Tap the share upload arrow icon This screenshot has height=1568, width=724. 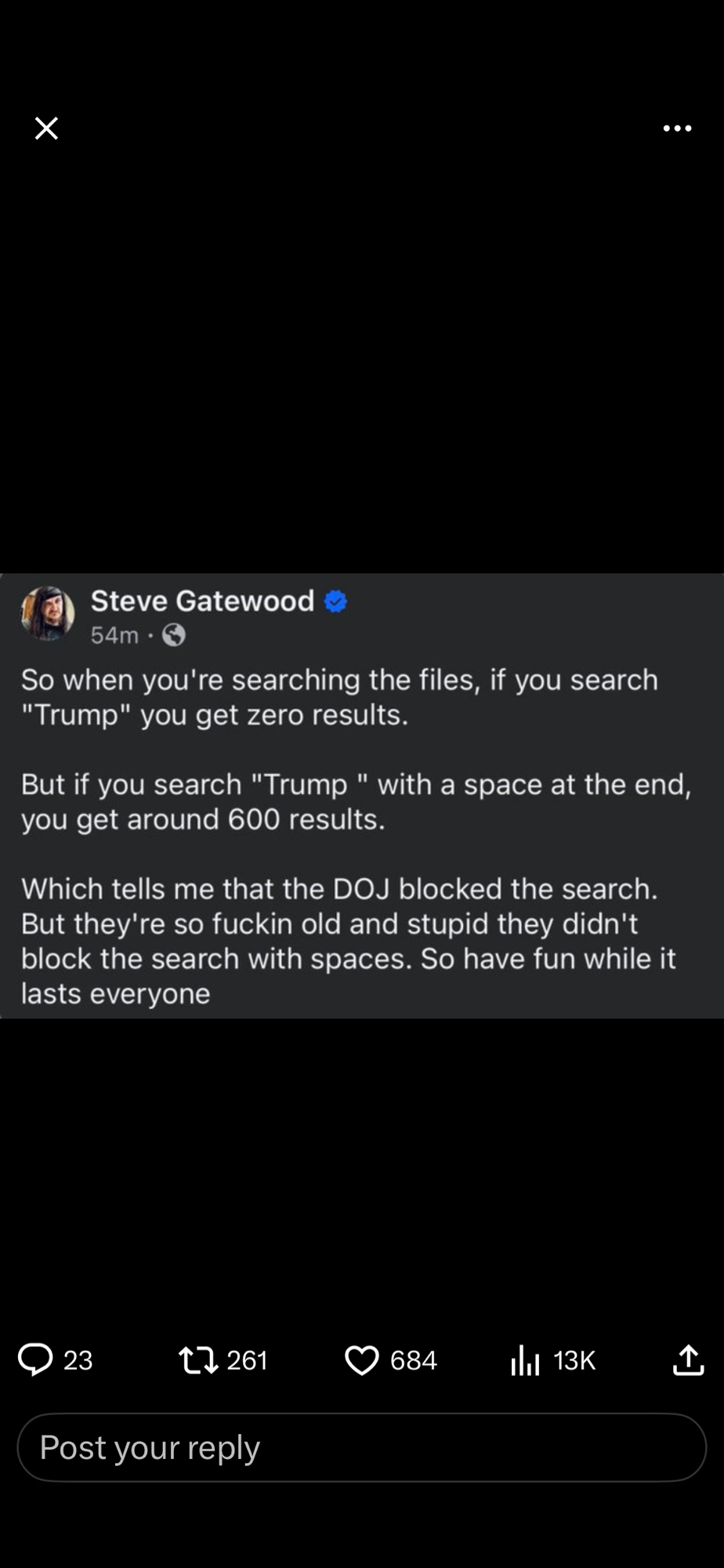[x=688, y=1359]
